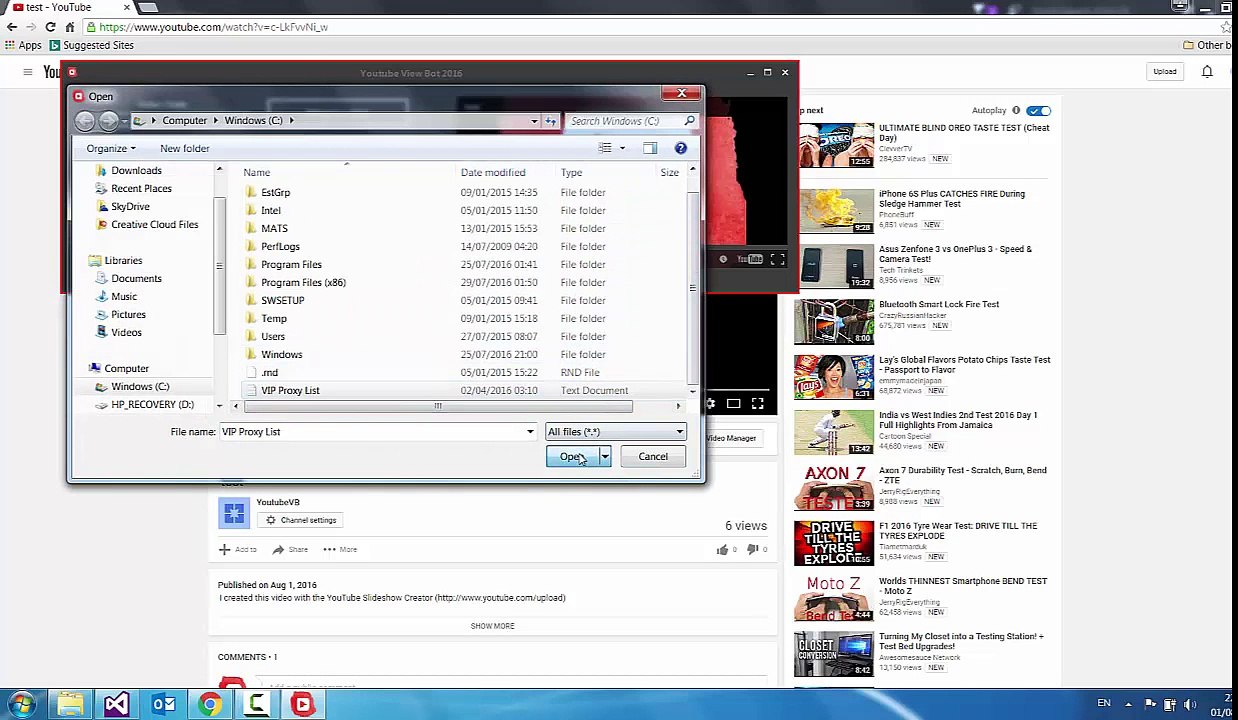
Task: Click the file list vertical scrollbar
Action: pos(692,287)
